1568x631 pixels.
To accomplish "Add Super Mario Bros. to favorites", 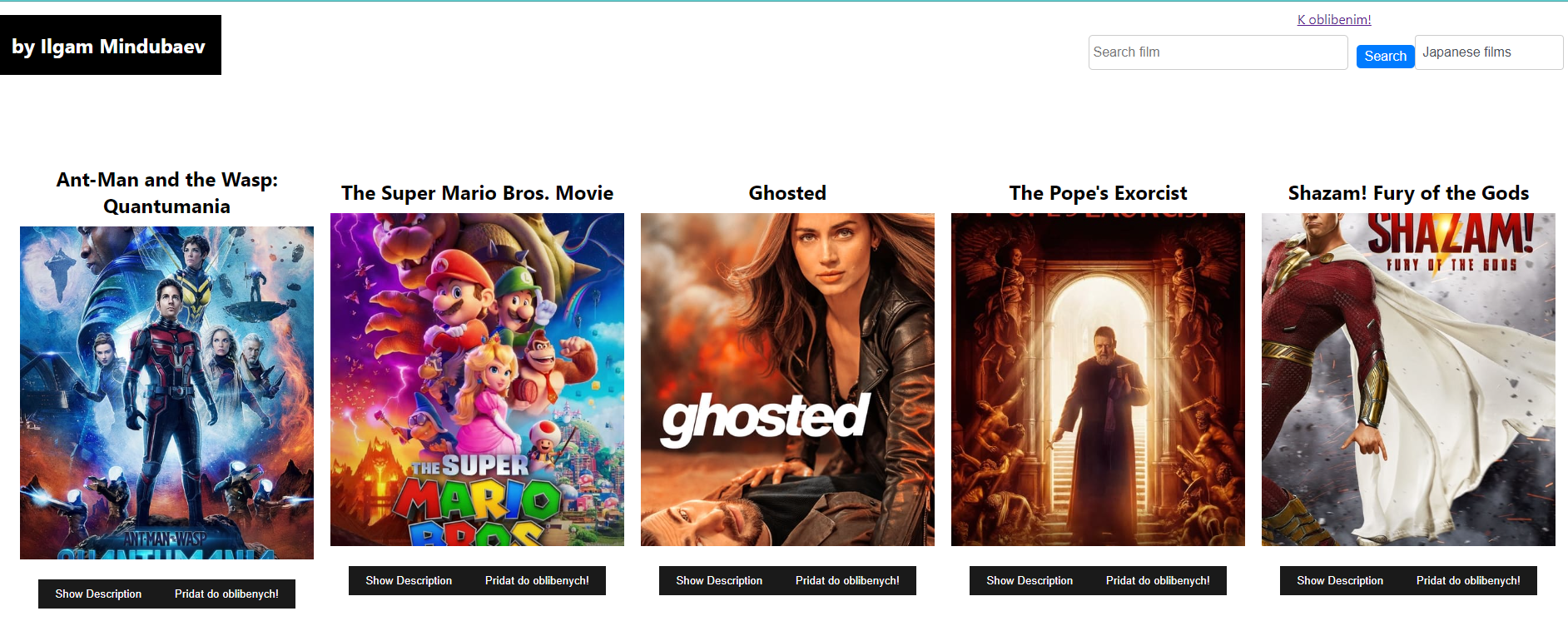I will click(537, 580).
